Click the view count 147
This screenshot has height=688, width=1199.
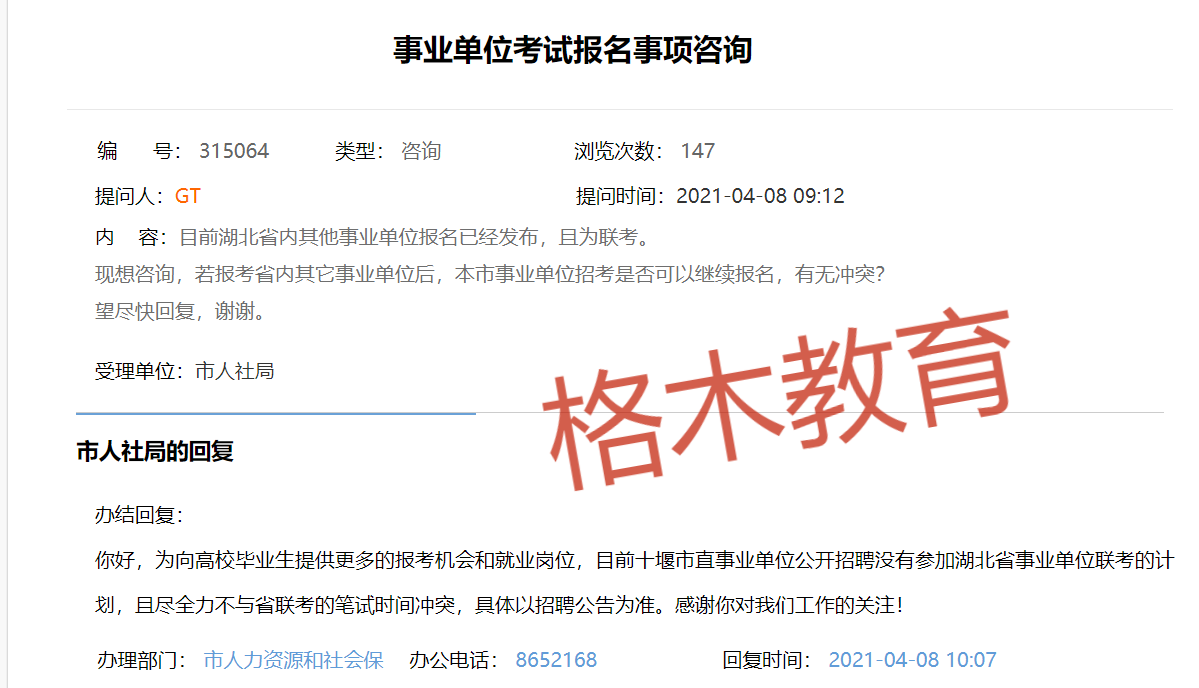(698, 151)
